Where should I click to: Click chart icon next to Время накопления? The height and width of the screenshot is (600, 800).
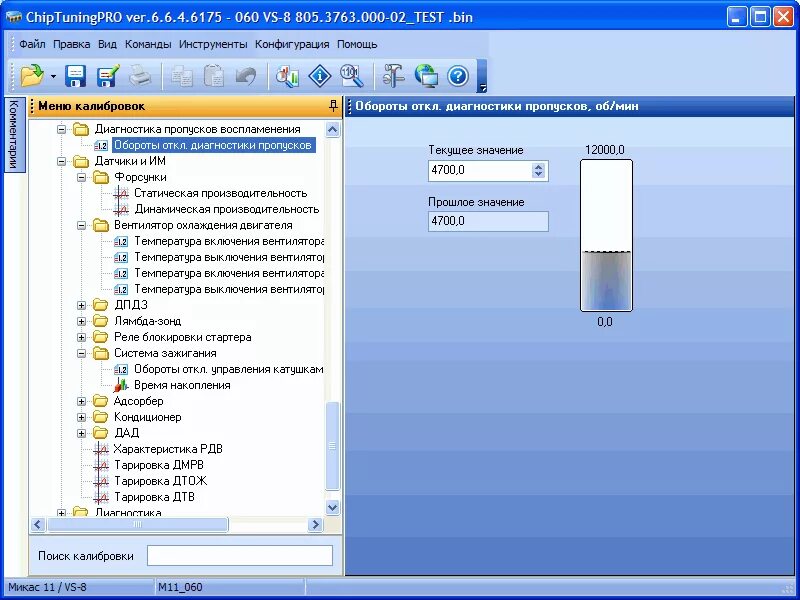pos(121,385)
